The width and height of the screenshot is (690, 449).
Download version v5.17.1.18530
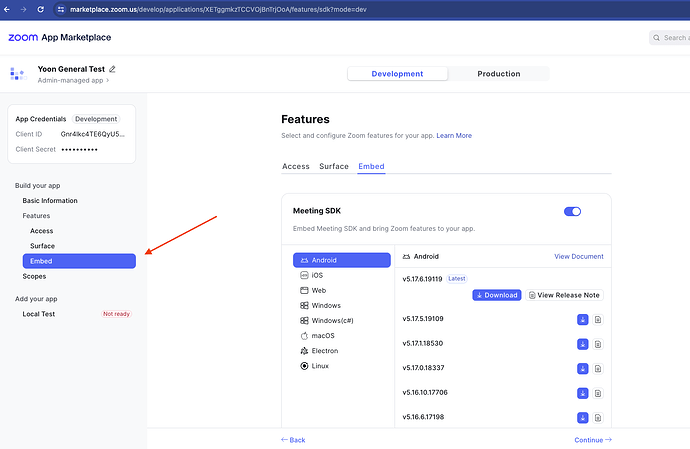[x=583, y=344]
